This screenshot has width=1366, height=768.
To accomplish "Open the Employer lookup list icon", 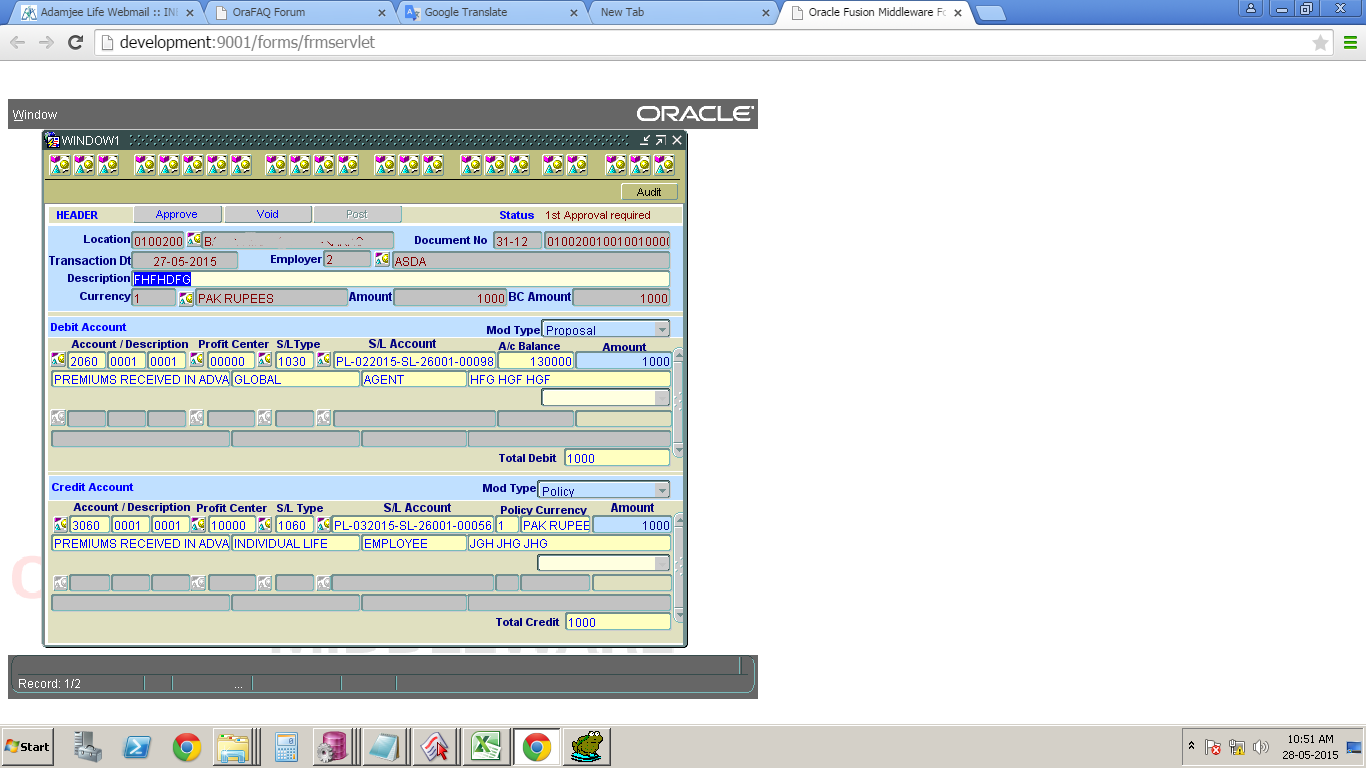I will (382, 260).
